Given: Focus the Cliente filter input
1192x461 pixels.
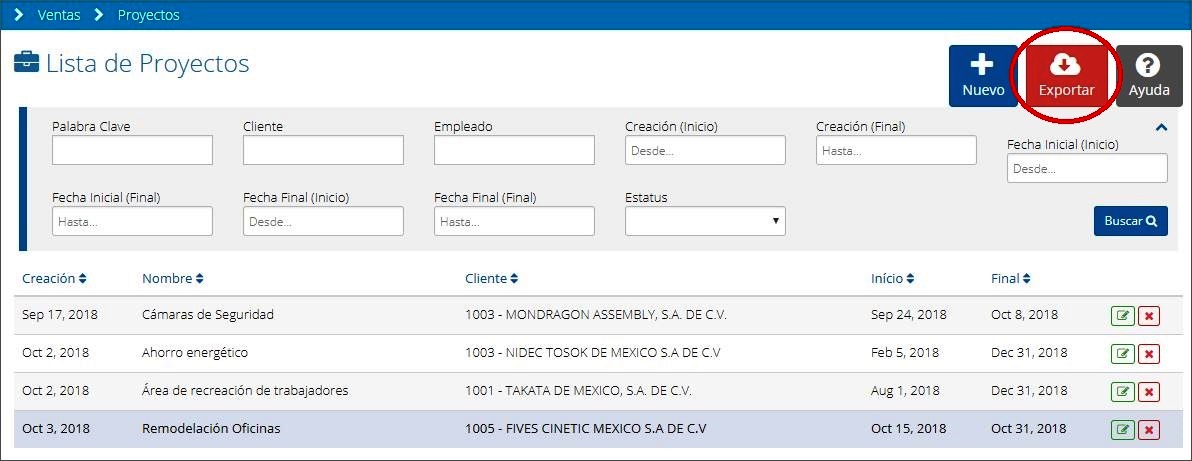Looking at the screenshot, I should (323, 150).
